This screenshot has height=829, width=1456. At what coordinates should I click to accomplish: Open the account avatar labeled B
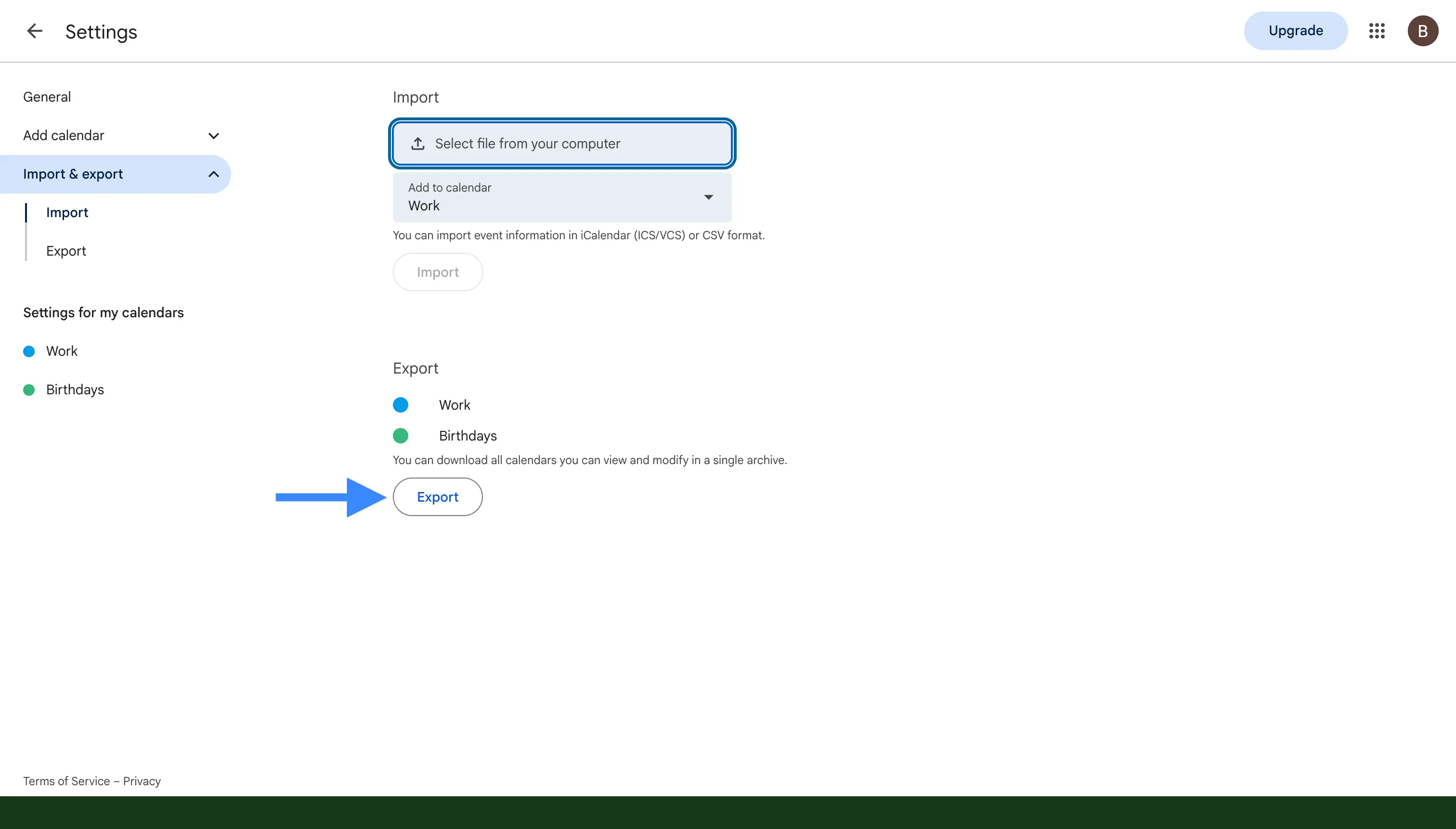1422,31
